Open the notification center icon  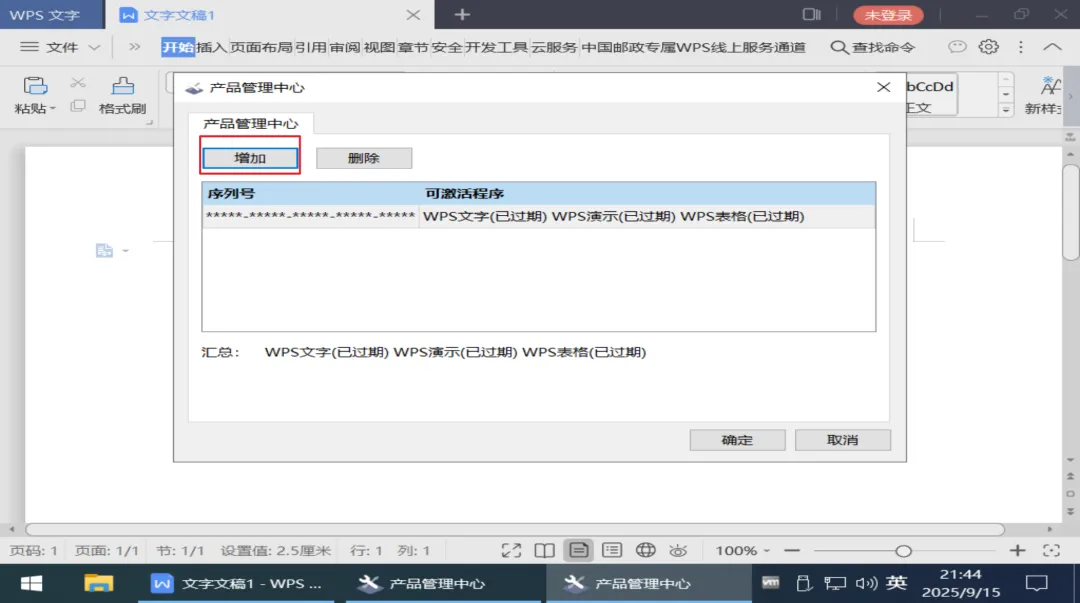point(1037,584)
